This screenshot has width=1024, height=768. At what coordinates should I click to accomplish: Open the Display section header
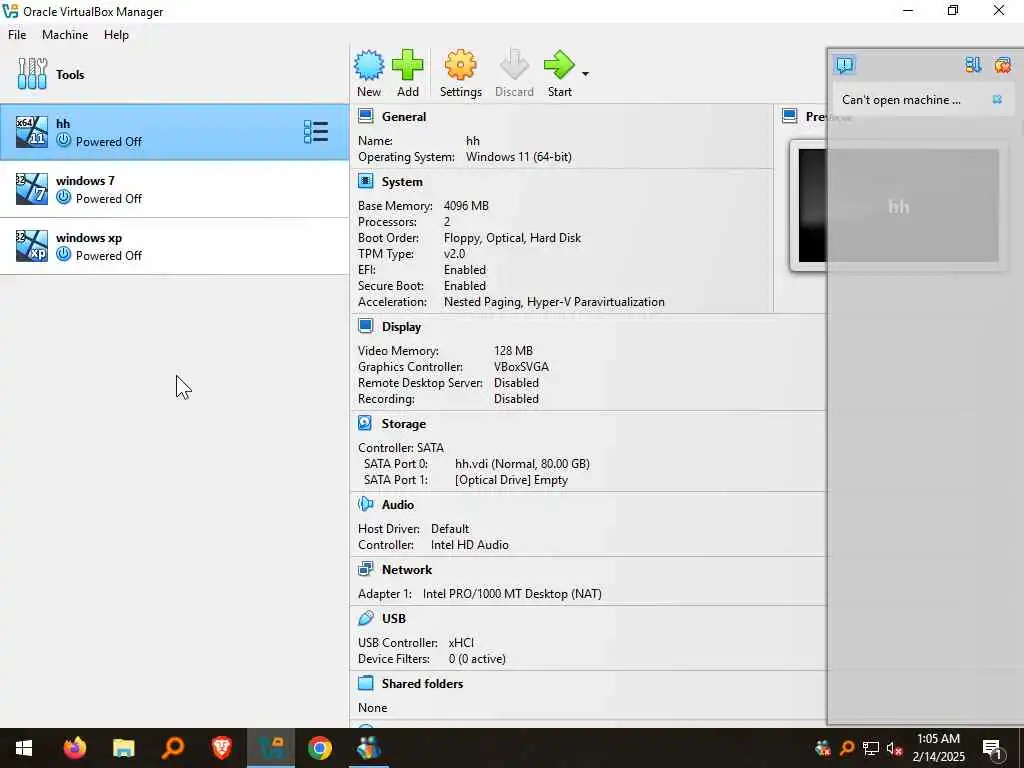pos(401,327)
